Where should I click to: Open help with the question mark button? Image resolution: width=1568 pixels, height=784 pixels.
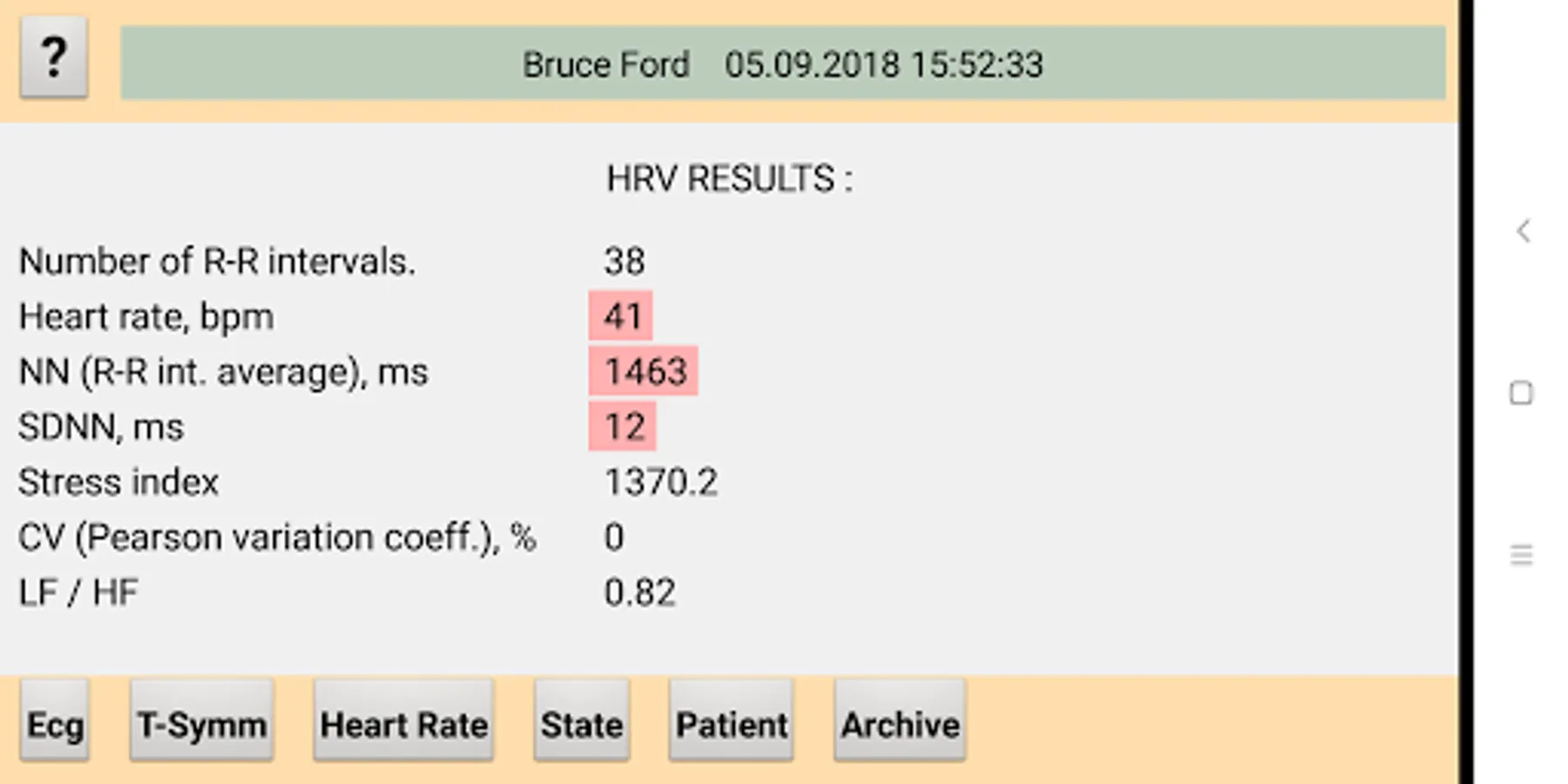tap(54, 57)
